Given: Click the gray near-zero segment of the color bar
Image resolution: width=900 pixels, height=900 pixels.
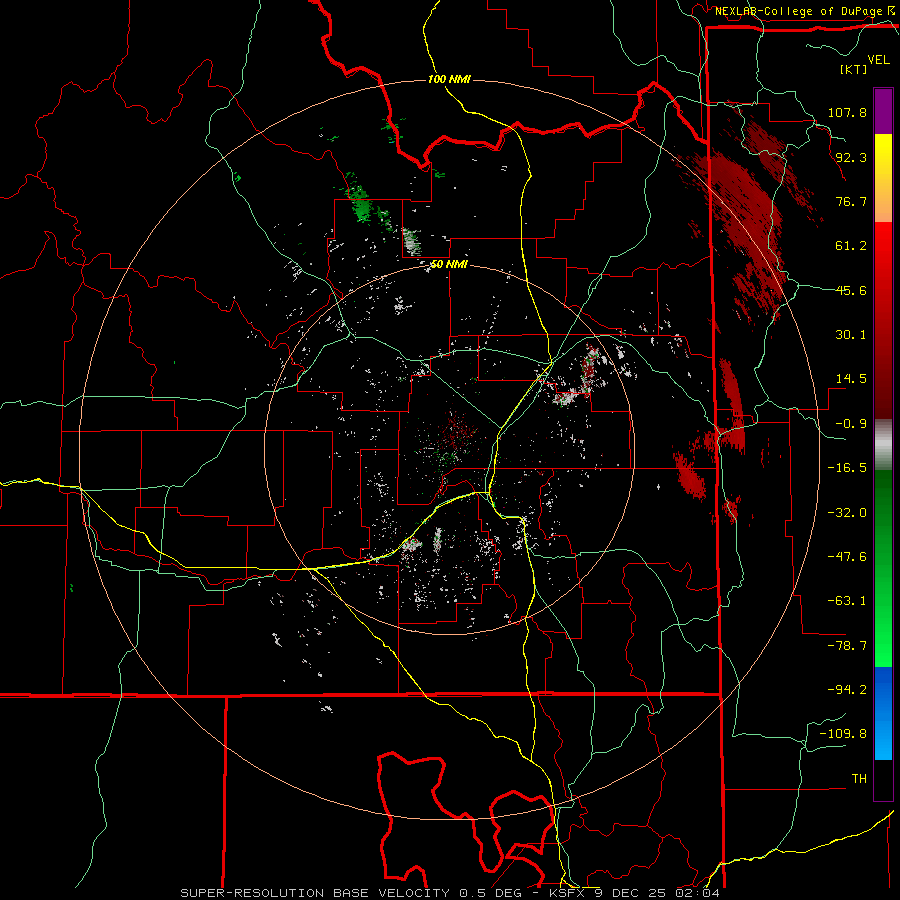Looking at the screenshot, I should tap(883, 445).
